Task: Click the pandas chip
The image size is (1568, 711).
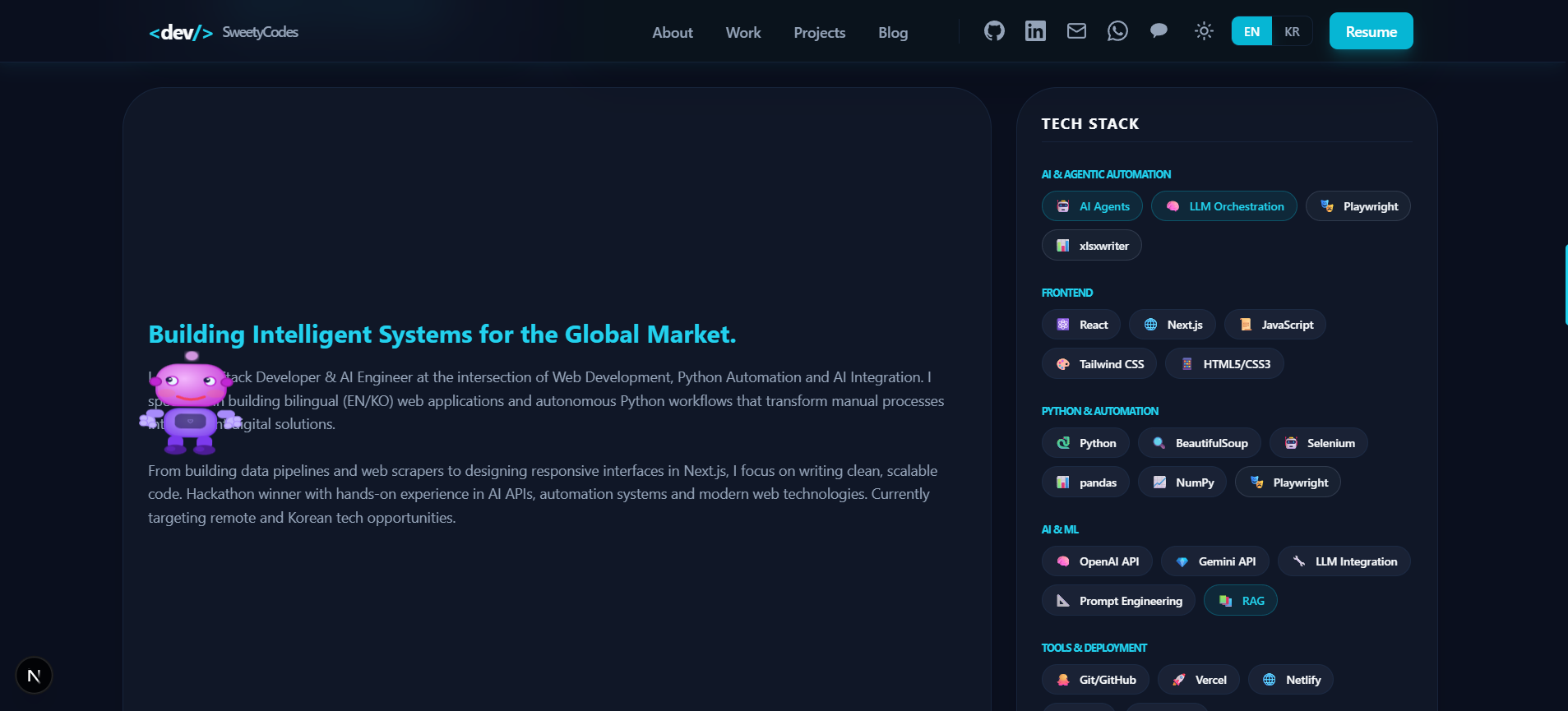Action: click(1085, 482)
